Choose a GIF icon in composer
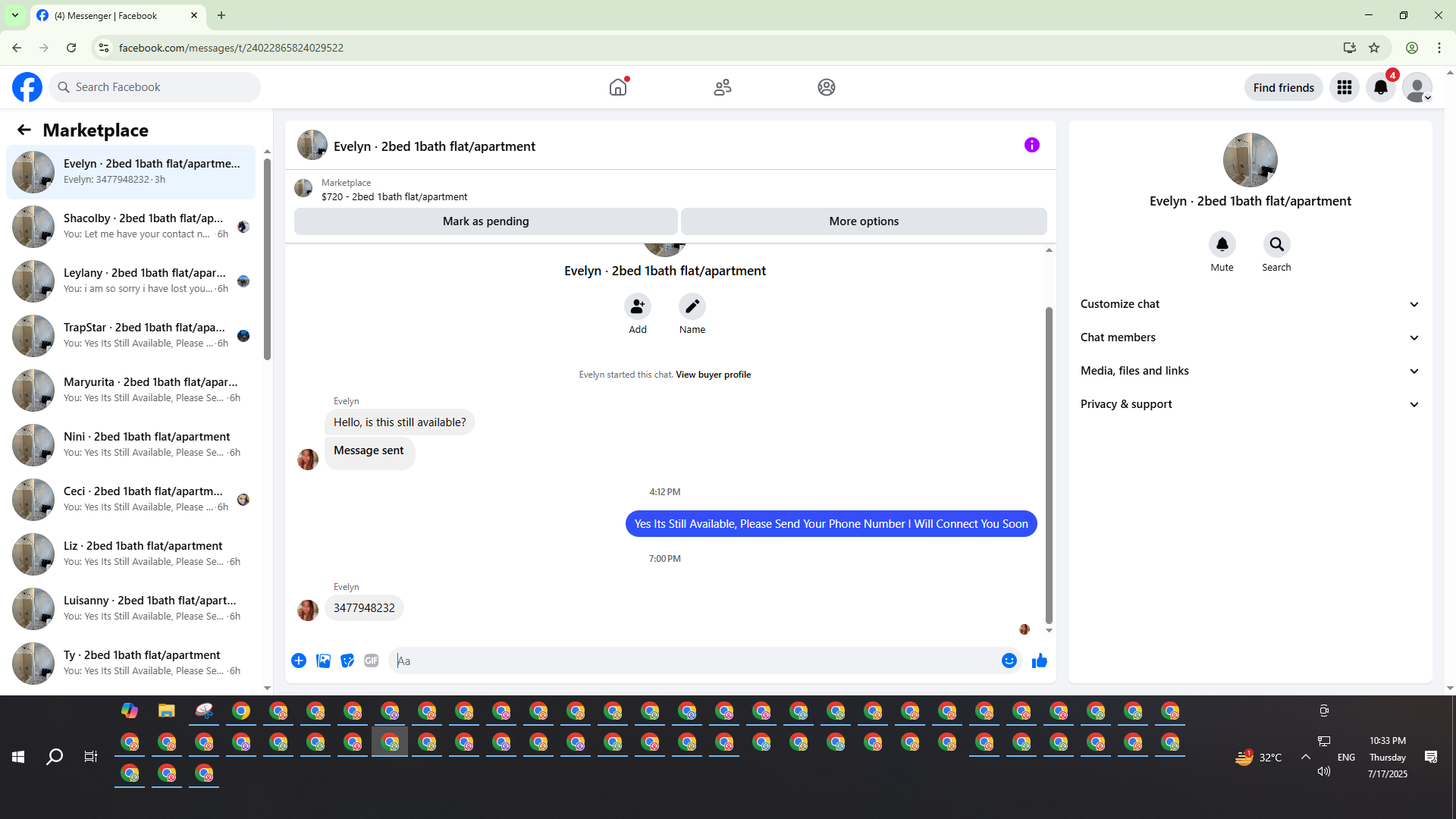The height and width of the screenshot is (819, 1456). click(x=372, y=661)
